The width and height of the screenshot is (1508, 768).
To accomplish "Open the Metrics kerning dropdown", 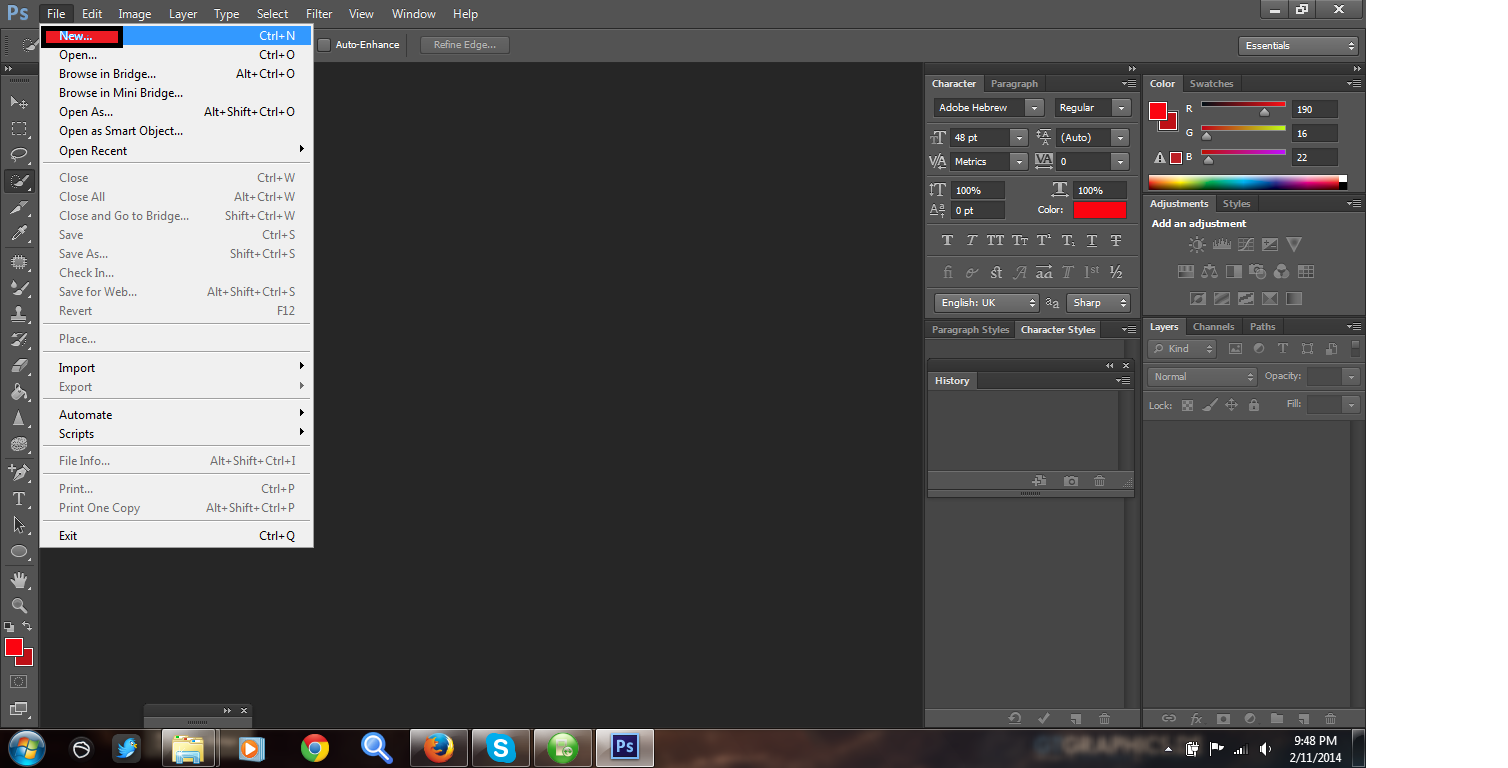I will pyautogui.click(x=989, y=161).
